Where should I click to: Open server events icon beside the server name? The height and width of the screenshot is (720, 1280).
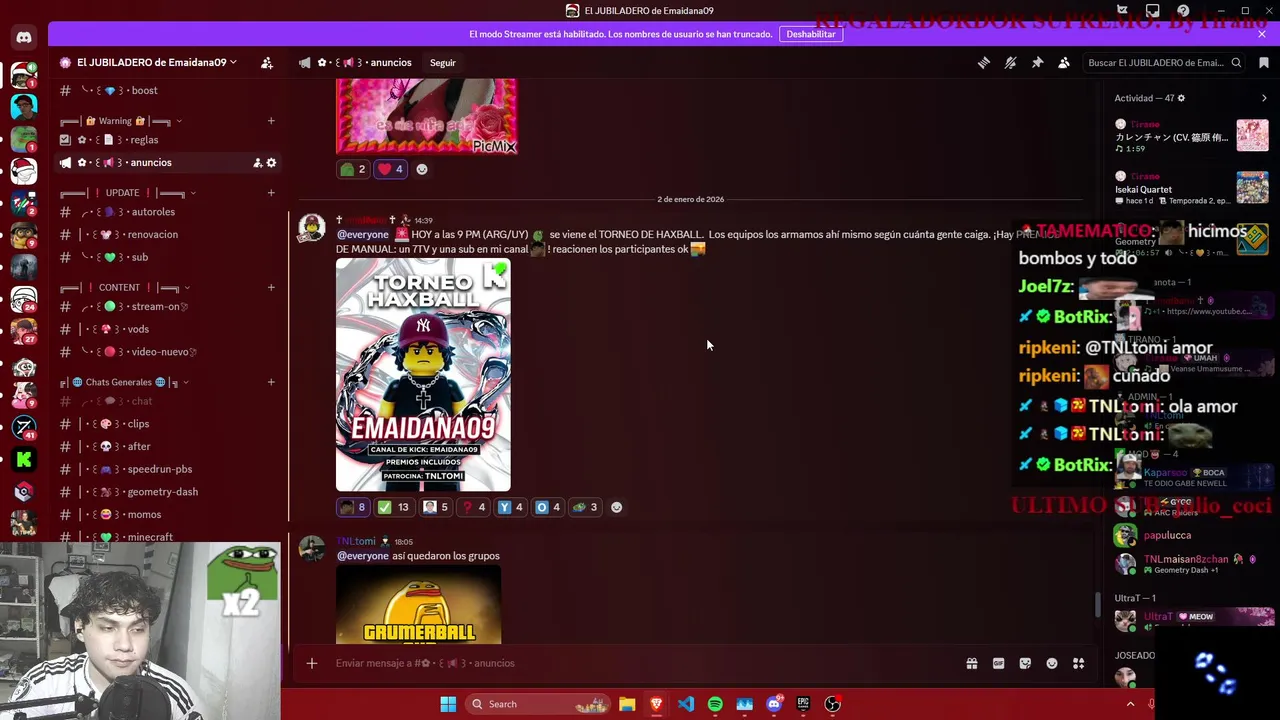click(267, 62)
